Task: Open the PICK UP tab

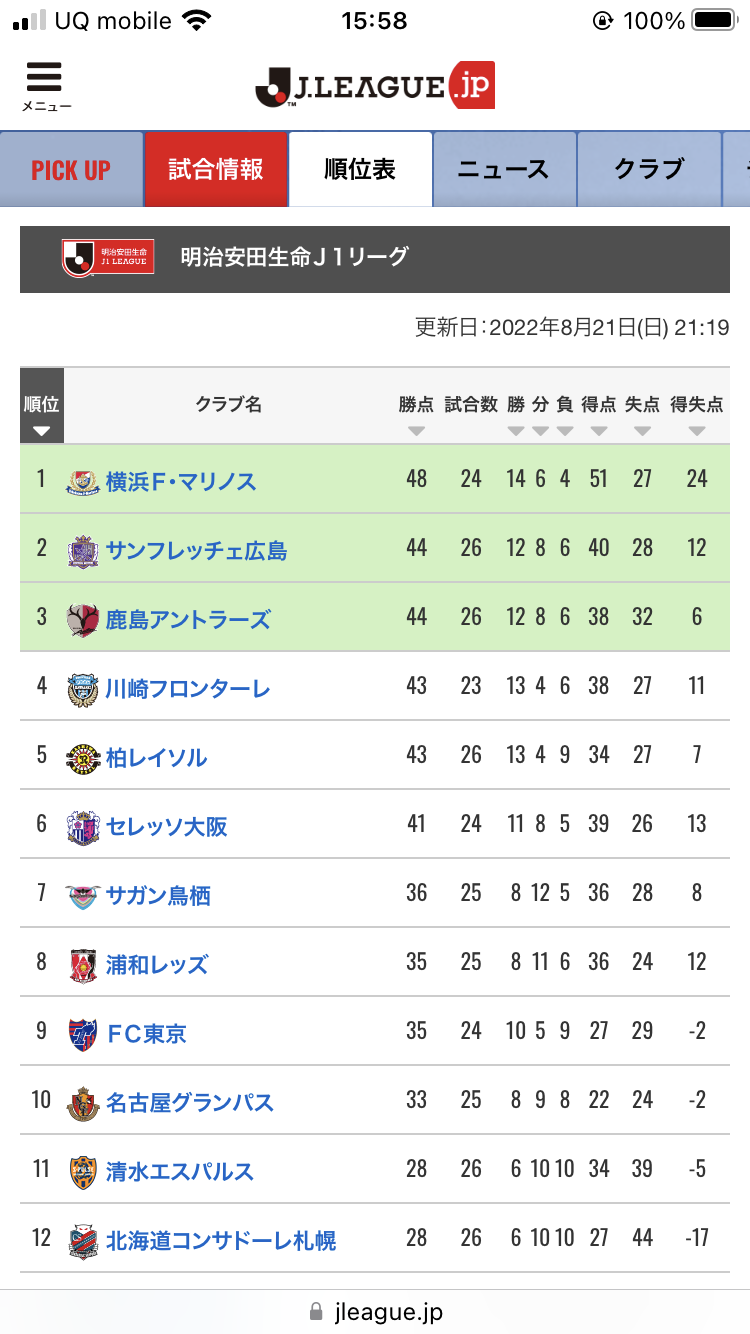Action: (71, 169)
